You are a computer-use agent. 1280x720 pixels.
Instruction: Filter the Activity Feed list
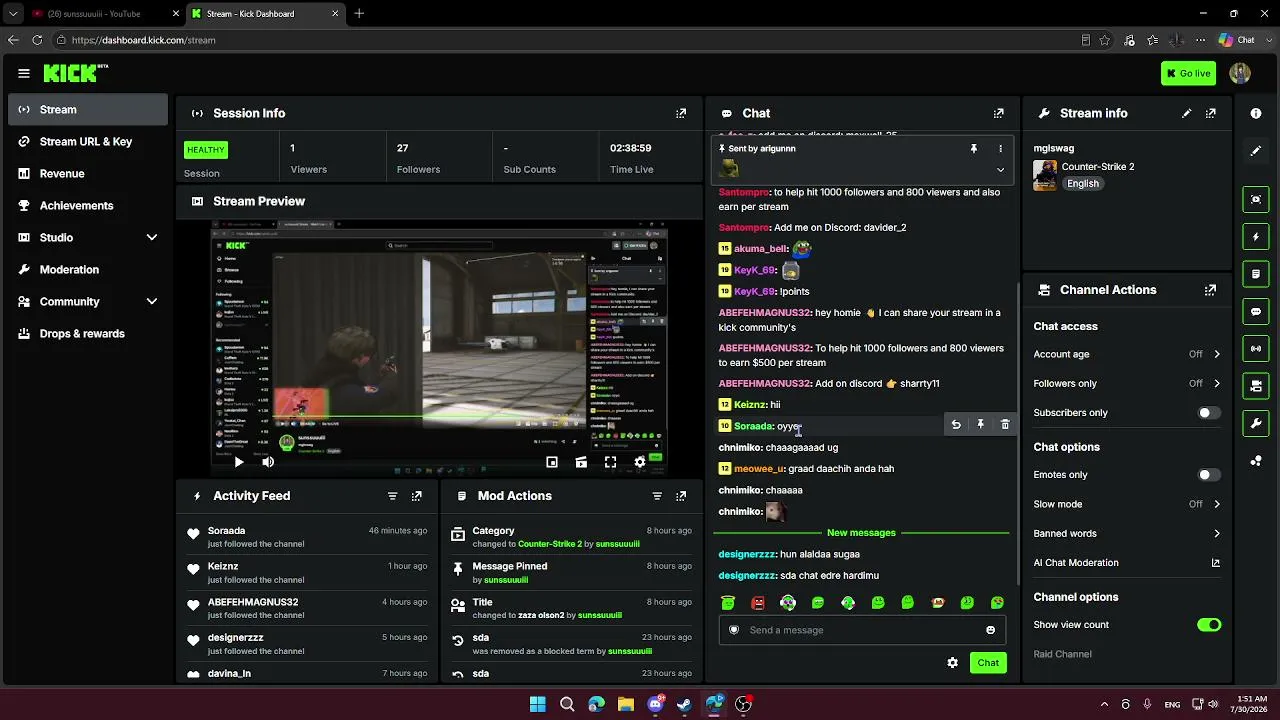[392, 496]
